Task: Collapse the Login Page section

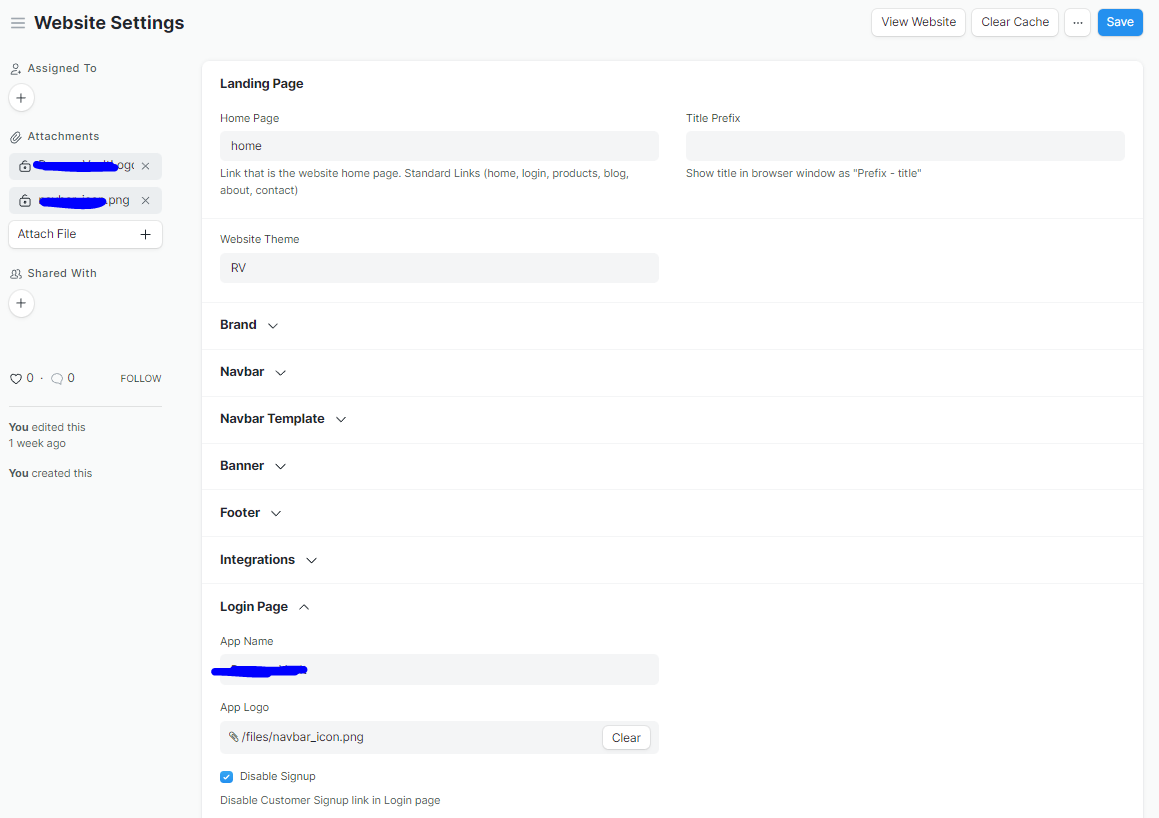Action: point(264,607)
